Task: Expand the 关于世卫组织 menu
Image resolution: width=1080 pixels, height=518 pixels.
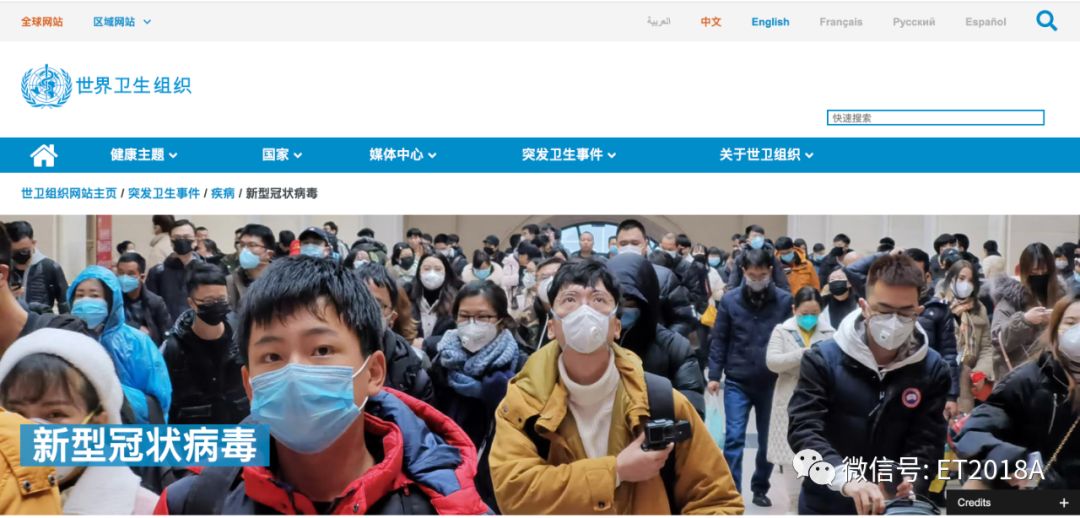Action: coord(767,155)
